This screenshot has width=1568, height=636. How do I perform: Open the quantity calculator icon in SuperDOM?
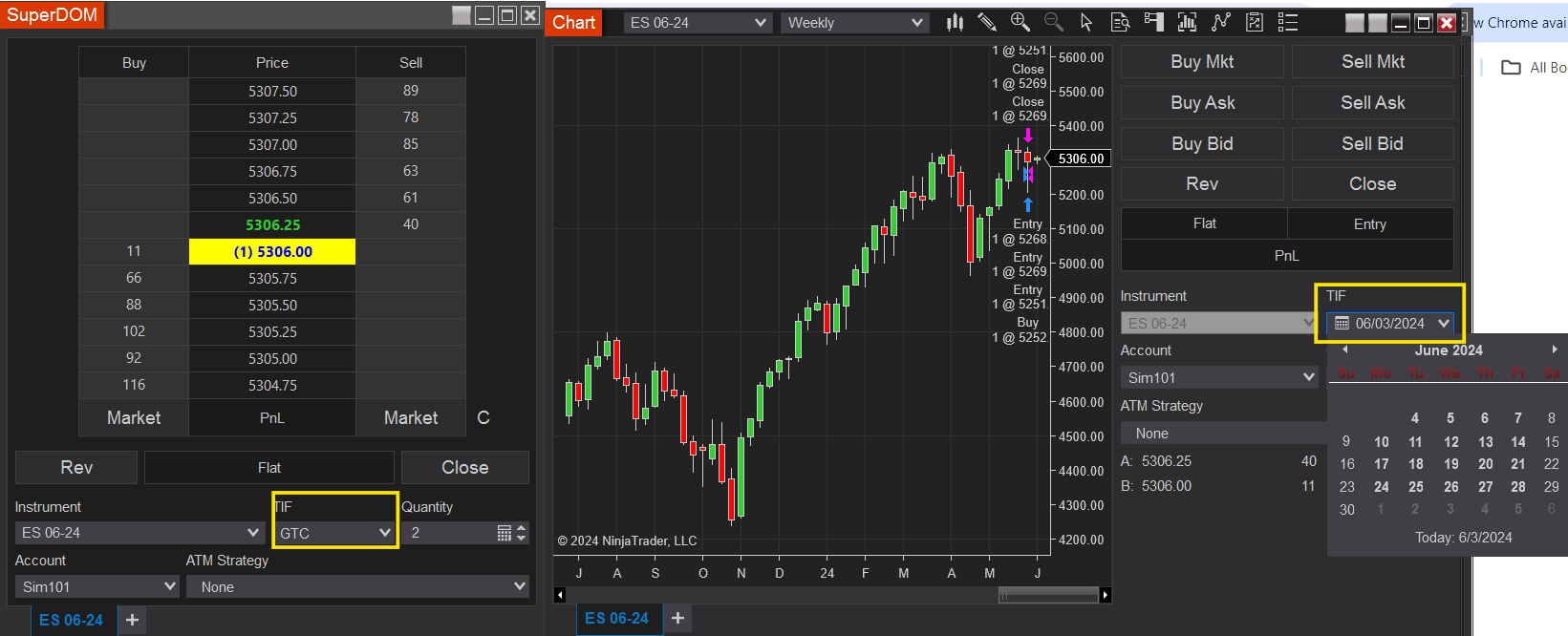[505, 533]
